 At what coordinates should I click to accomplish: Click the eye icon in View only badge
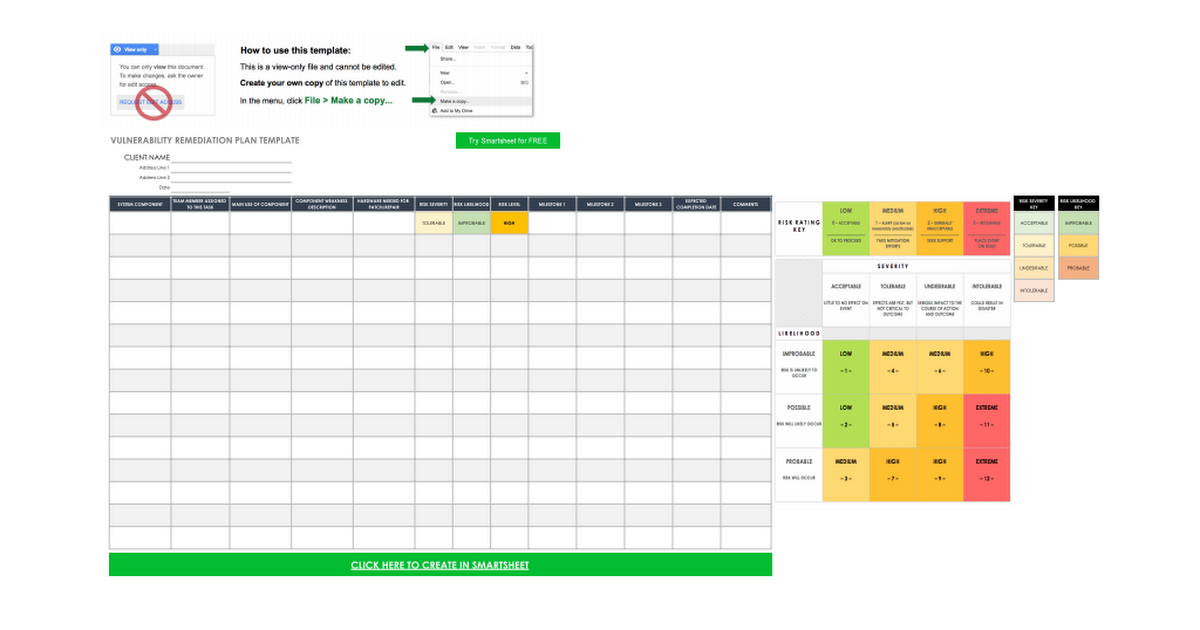click(117, 48)
